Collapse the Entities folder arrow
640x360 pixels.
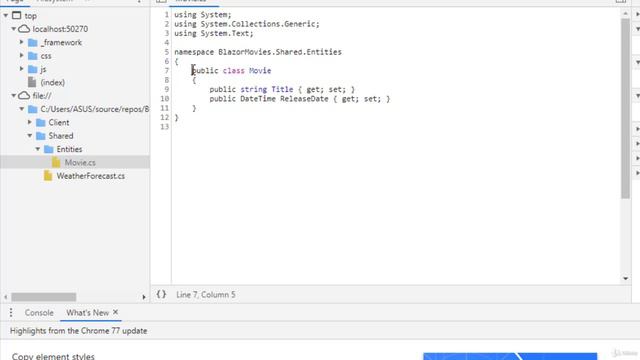tap(38, 149)
